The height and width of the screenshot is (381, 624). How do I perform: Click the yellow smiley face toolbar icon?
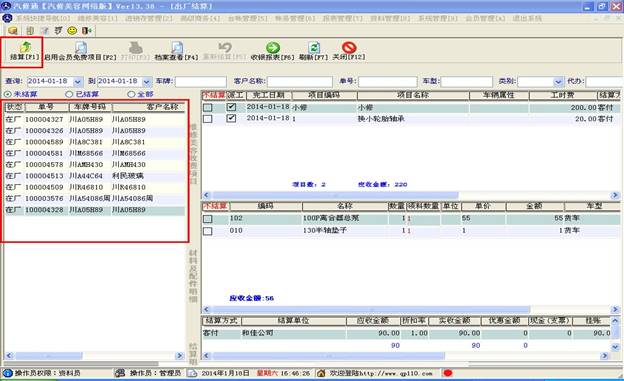click(x=72, y=30)
